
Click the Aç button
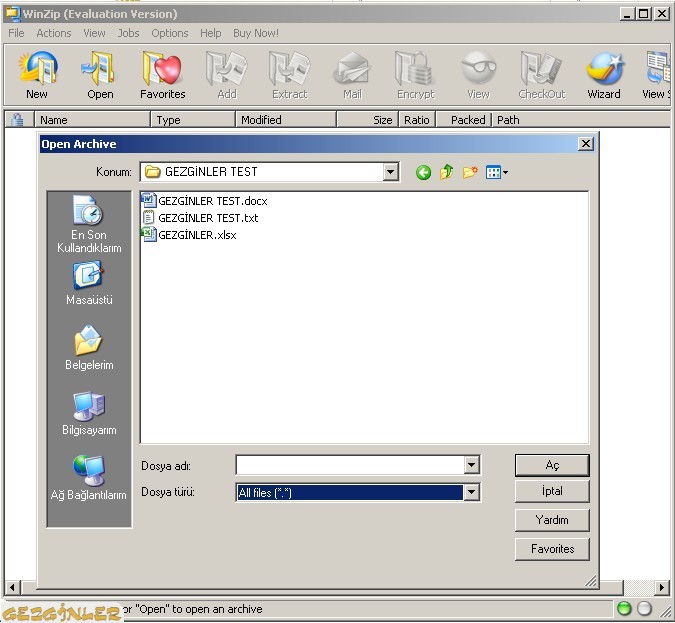point(552,465)
